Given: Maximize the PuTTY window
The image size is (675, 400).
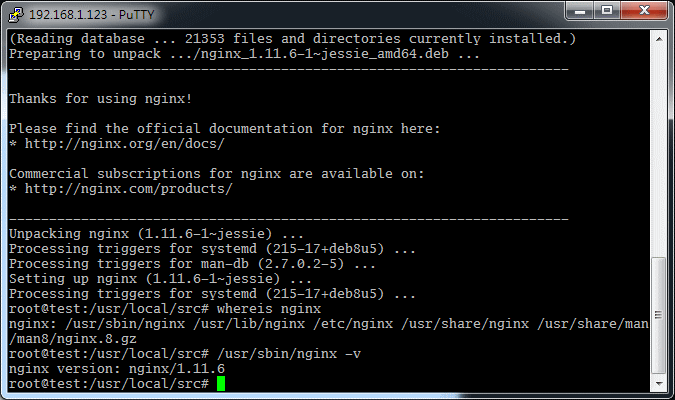Looking at the screenshot, I should tap(607, 11).
